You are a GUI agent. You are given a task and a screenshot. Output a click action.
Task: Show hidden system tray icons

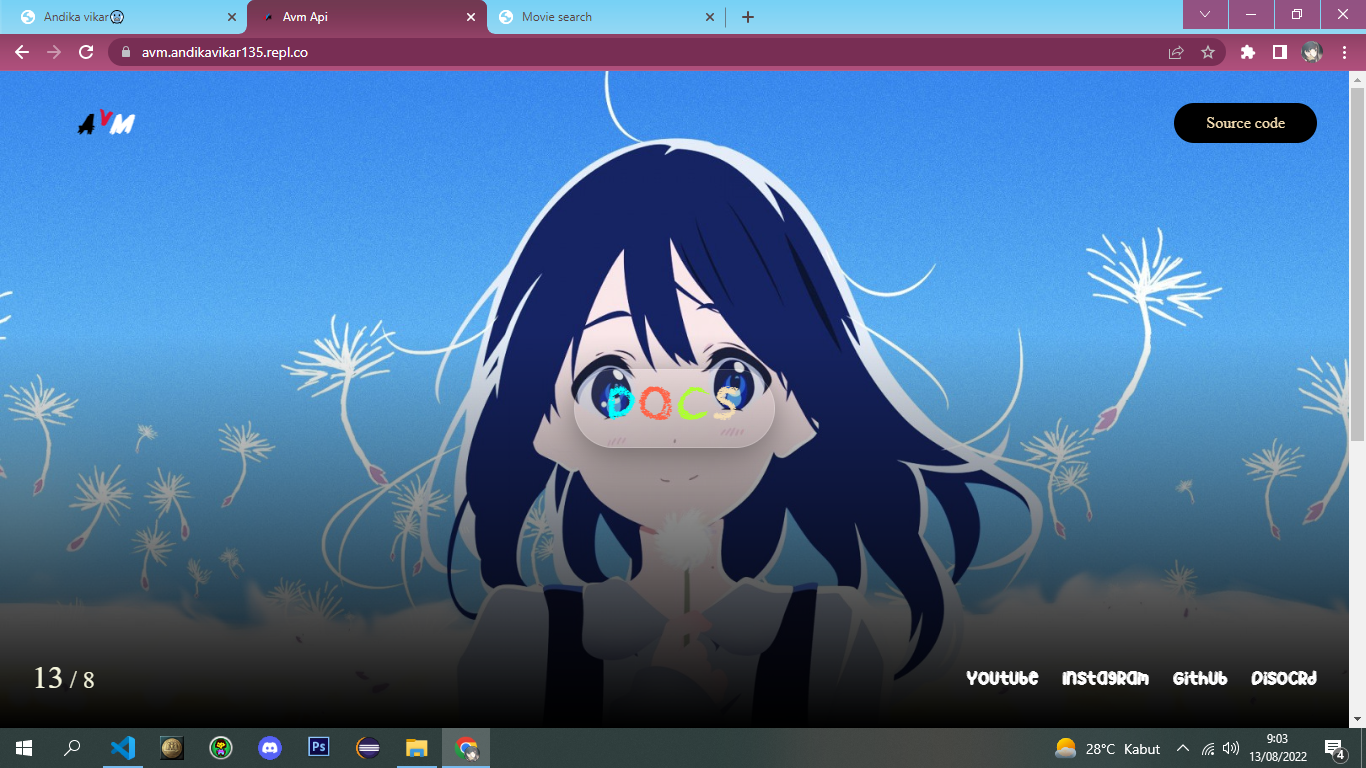[x=1182, y=748]
